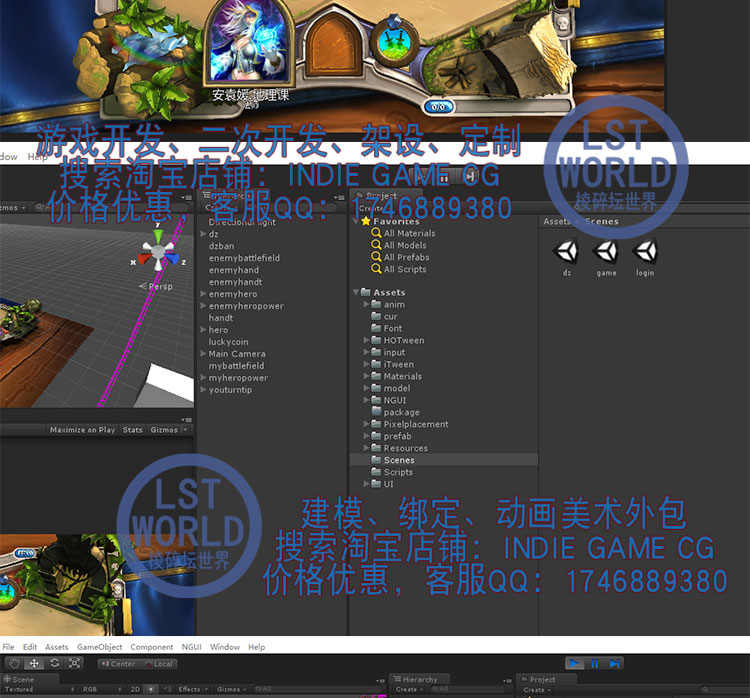This screenshot has width=750, height=698.
Task: Open Gizmos dropdown in Game view bar
Action: coord(168,430)
